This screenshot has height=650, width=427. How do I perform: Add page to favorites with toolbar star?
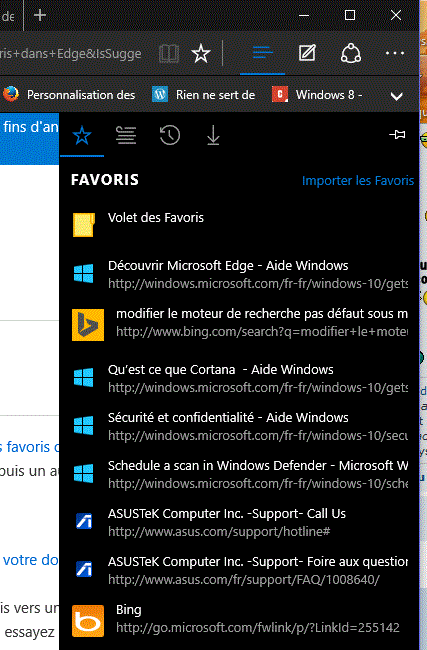(201, 53)
